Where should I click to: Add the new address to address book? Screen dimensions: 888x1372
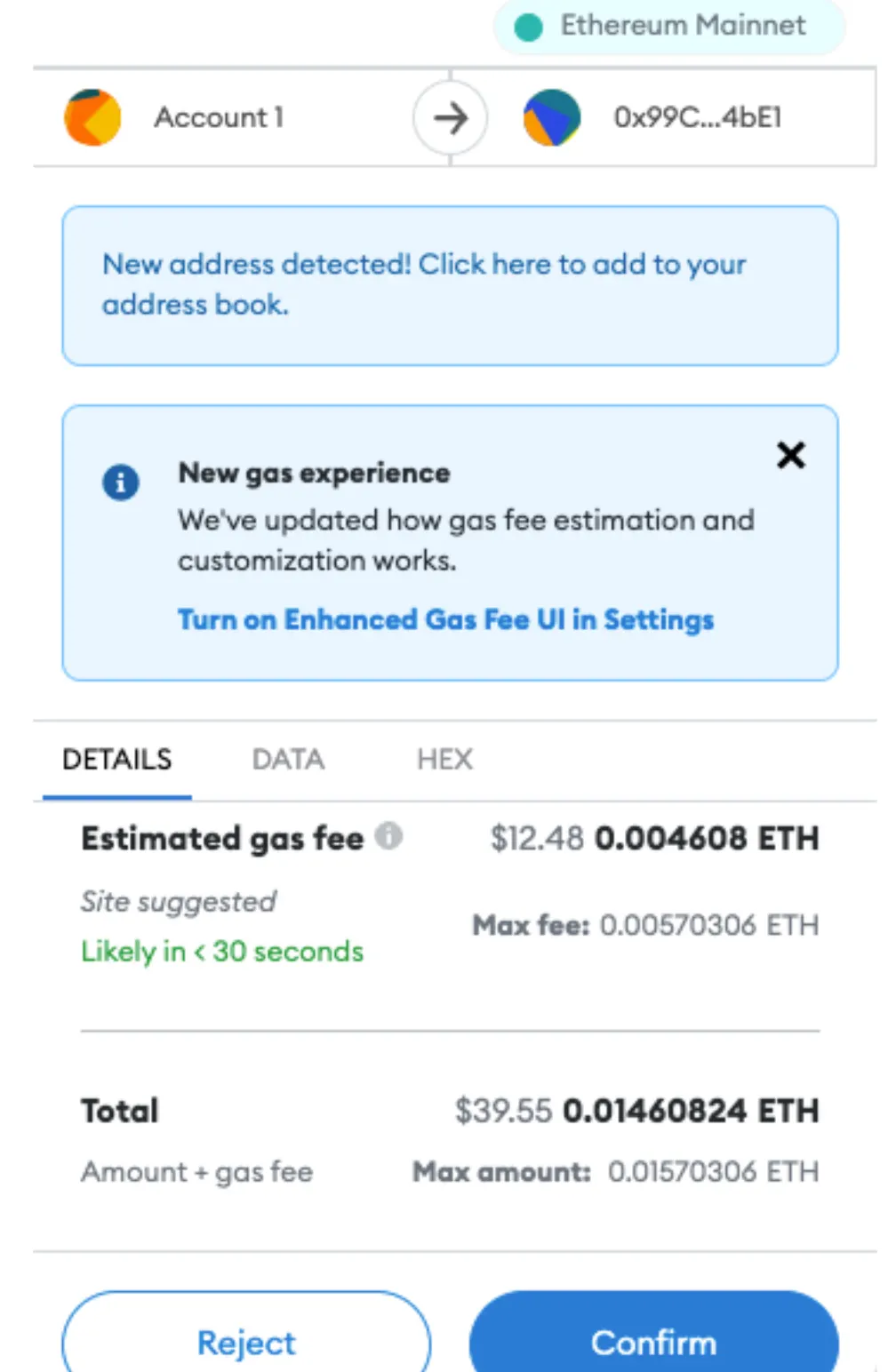(x=424, y=284)
